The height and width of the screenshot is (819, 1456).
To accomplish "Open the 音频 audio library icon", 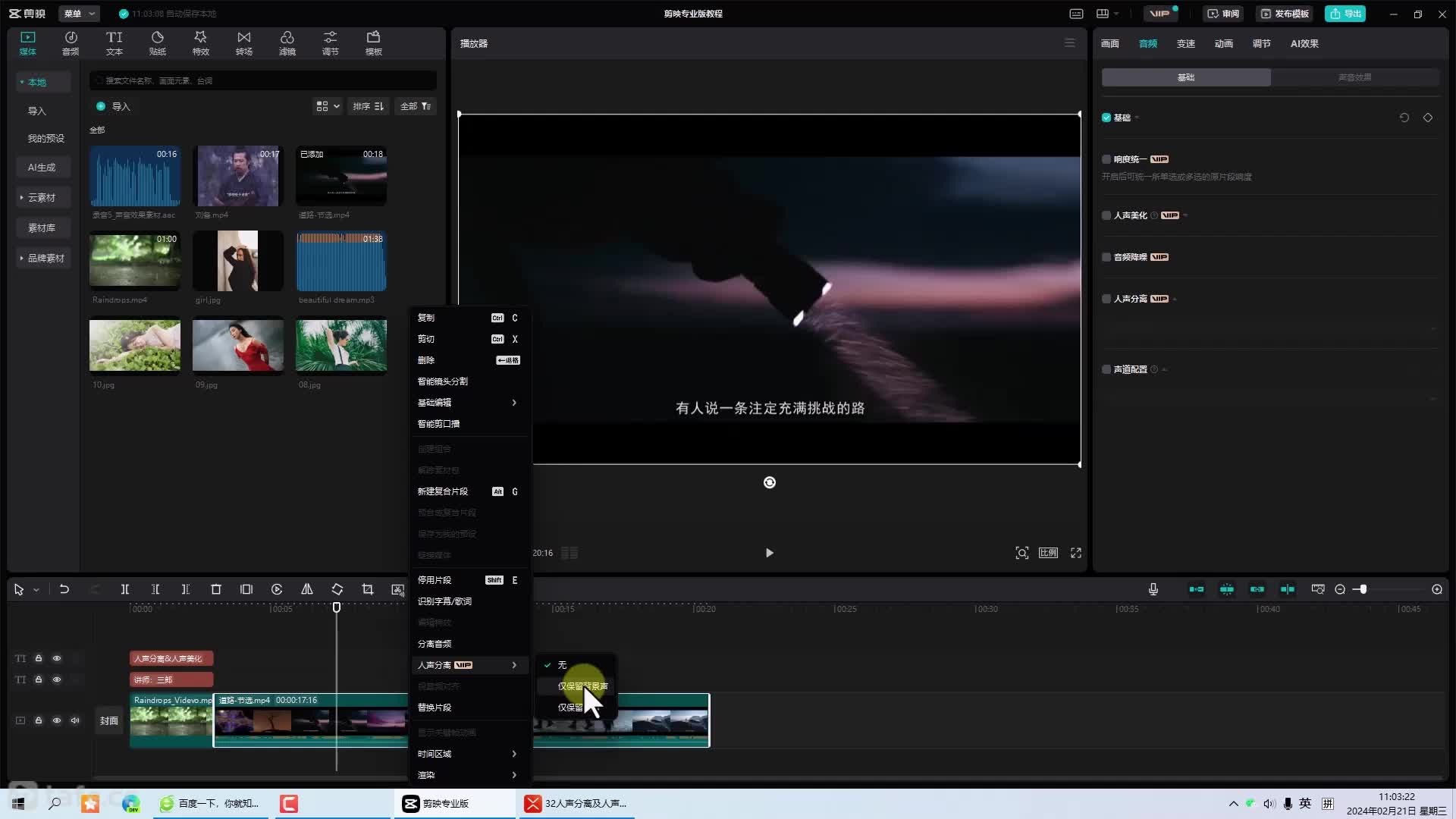I will point(71,43).
